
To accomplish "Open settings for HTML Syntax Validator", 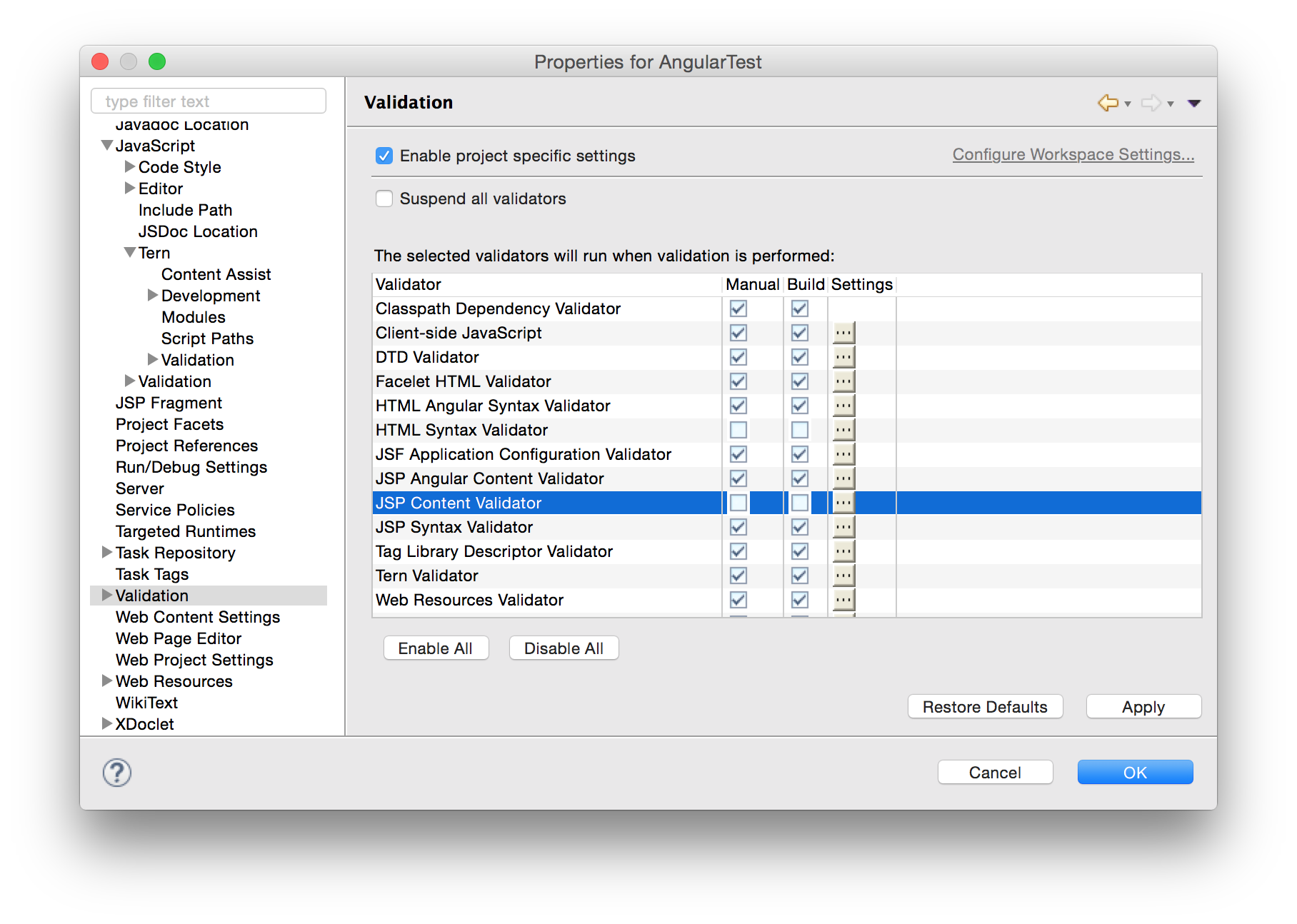I will tap(843, 430).
